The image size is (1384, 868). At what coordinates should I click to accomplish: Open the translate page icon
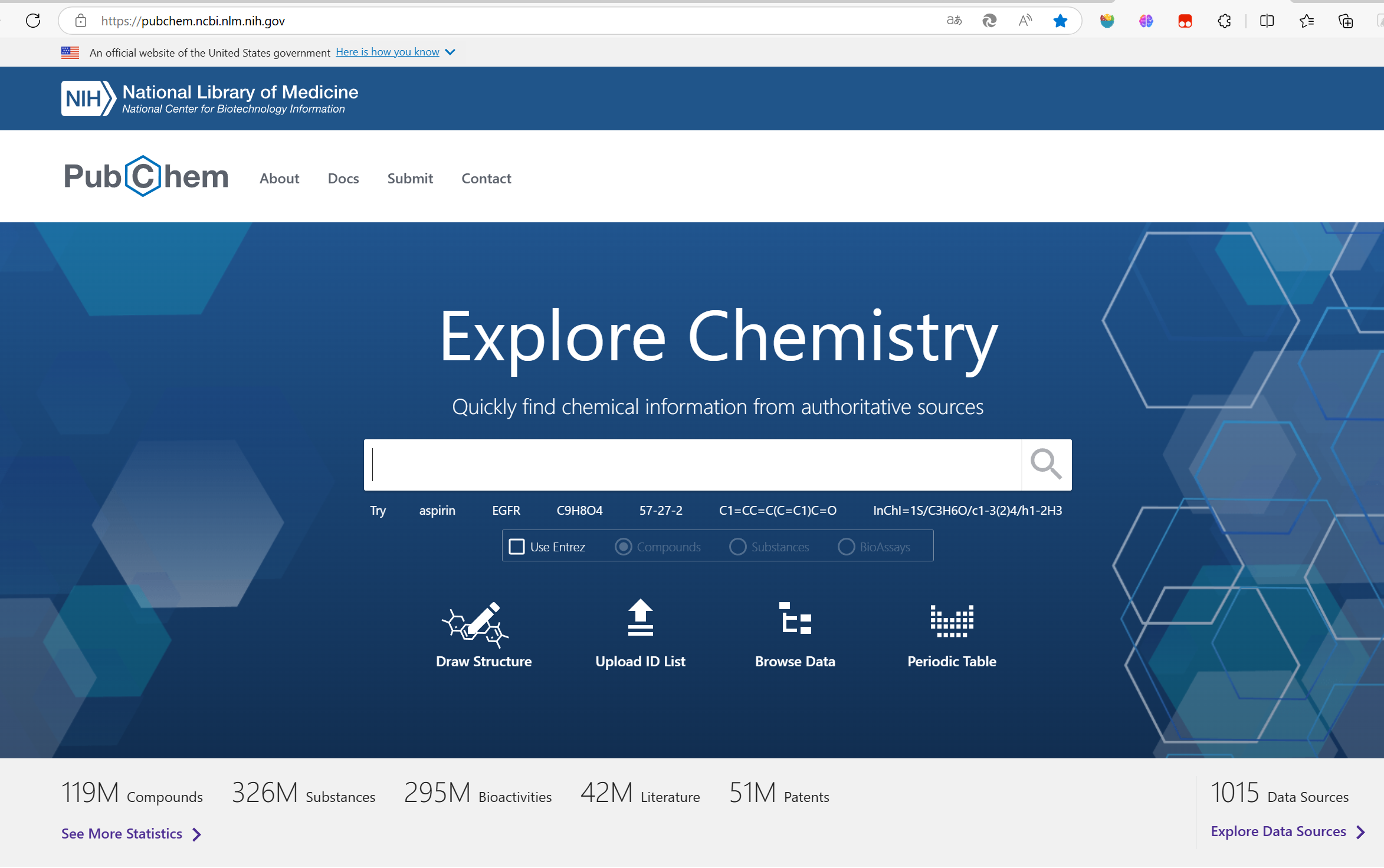(954, 21)
